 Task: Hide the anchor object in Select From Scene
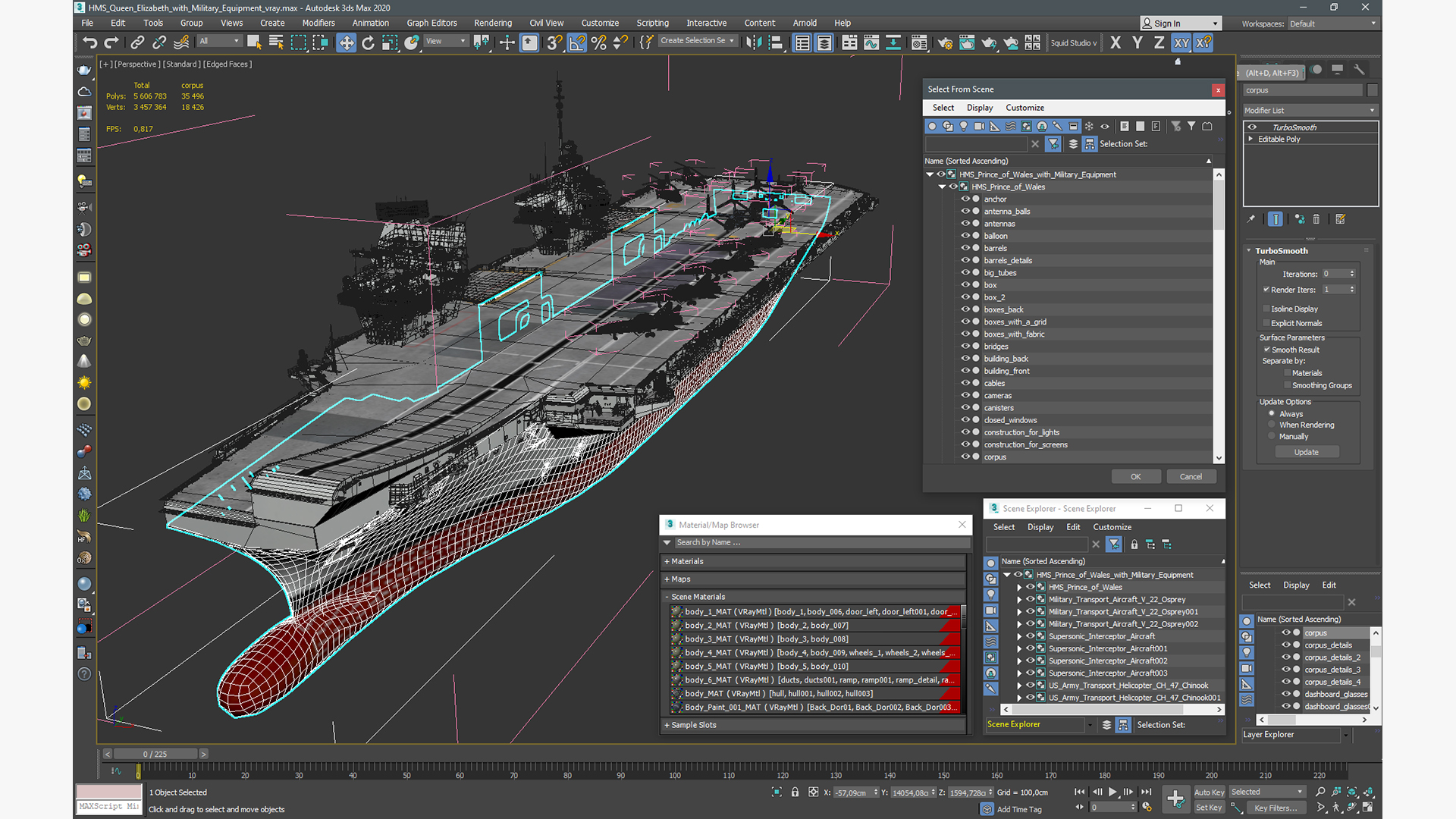(x=965, y=199)
